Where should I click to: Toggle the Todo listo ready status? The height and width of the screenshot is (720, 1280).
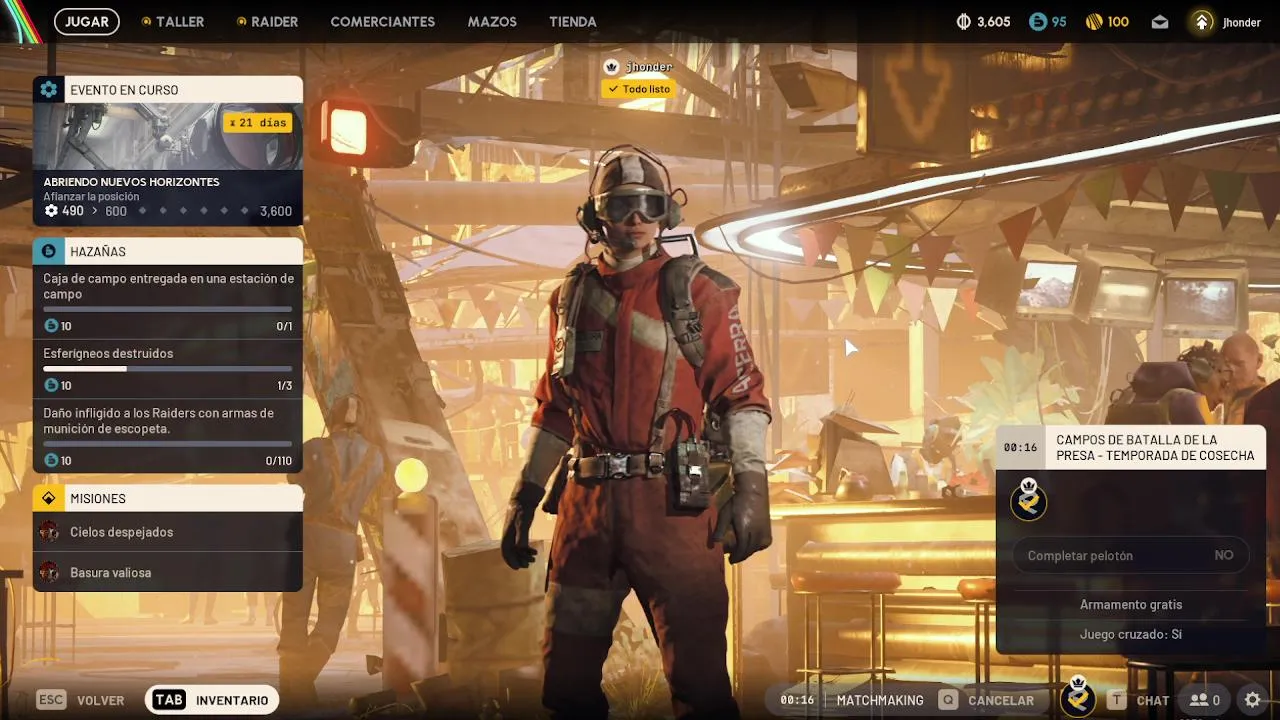tap(638, 89)
